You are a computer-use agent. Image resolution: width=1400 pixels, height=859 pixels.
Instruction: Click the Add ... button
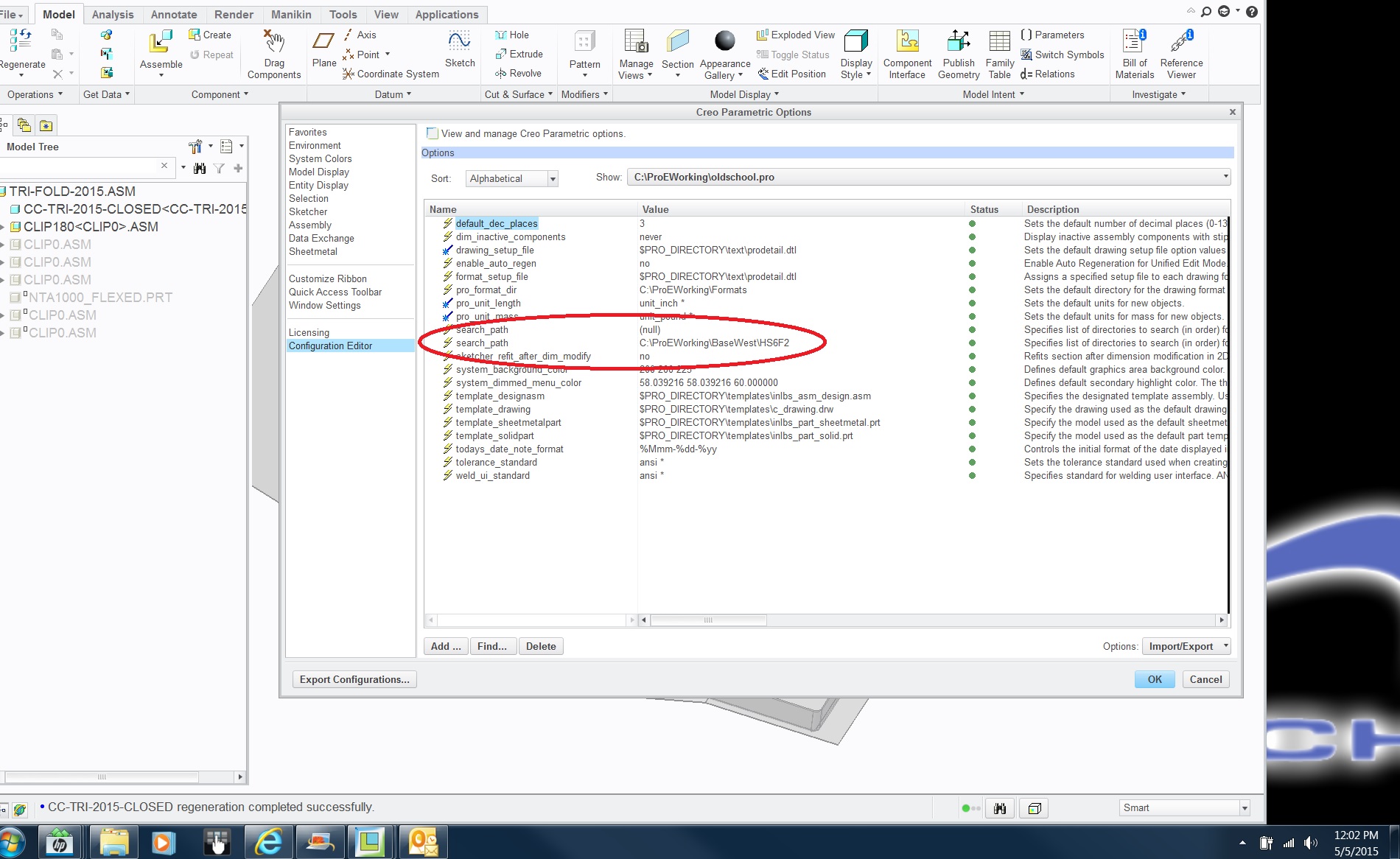(x=446, y=646)
